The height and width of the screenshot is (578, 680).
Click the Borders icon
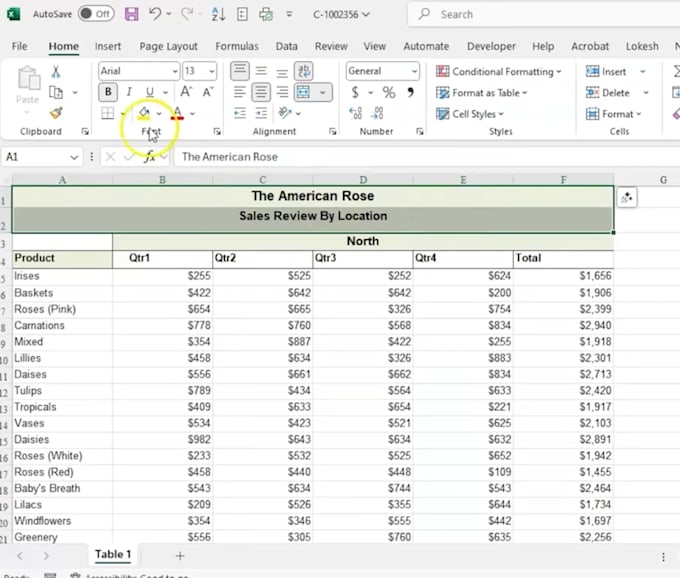click(x=108, y=113)
